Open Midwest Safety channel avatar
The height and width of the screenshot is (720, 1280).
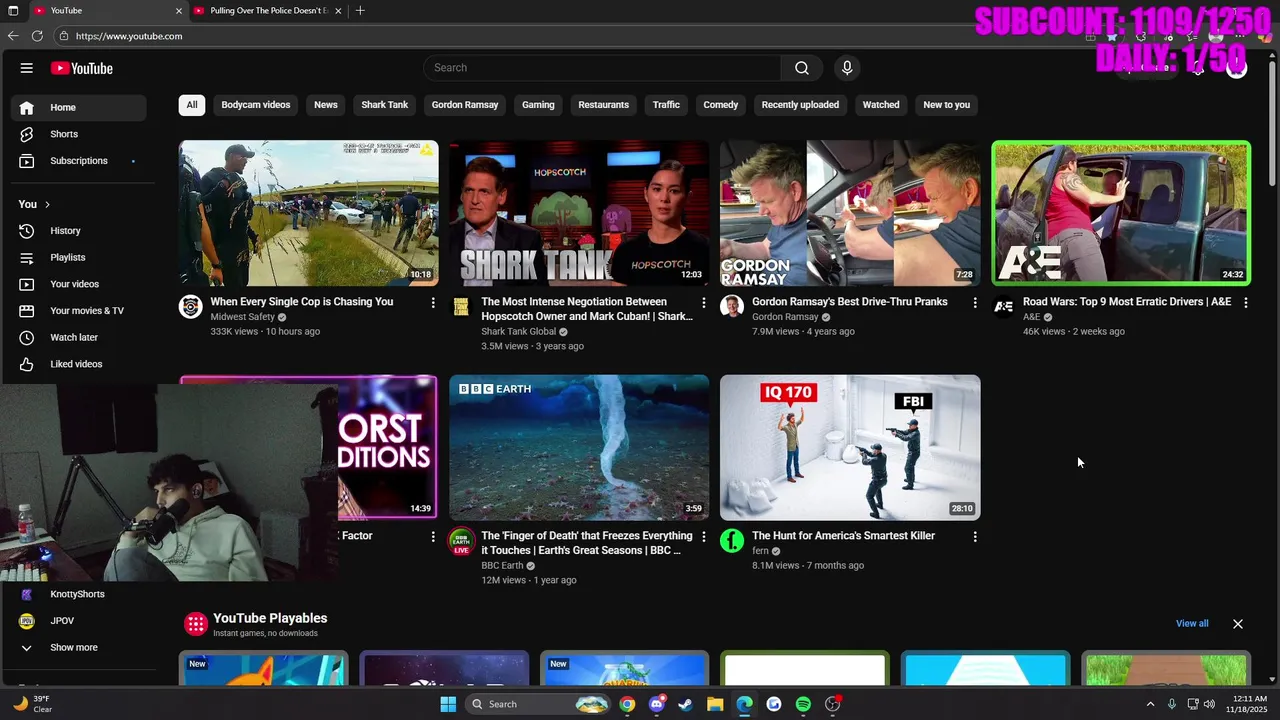pyautogui.click(x=191, y=307)
